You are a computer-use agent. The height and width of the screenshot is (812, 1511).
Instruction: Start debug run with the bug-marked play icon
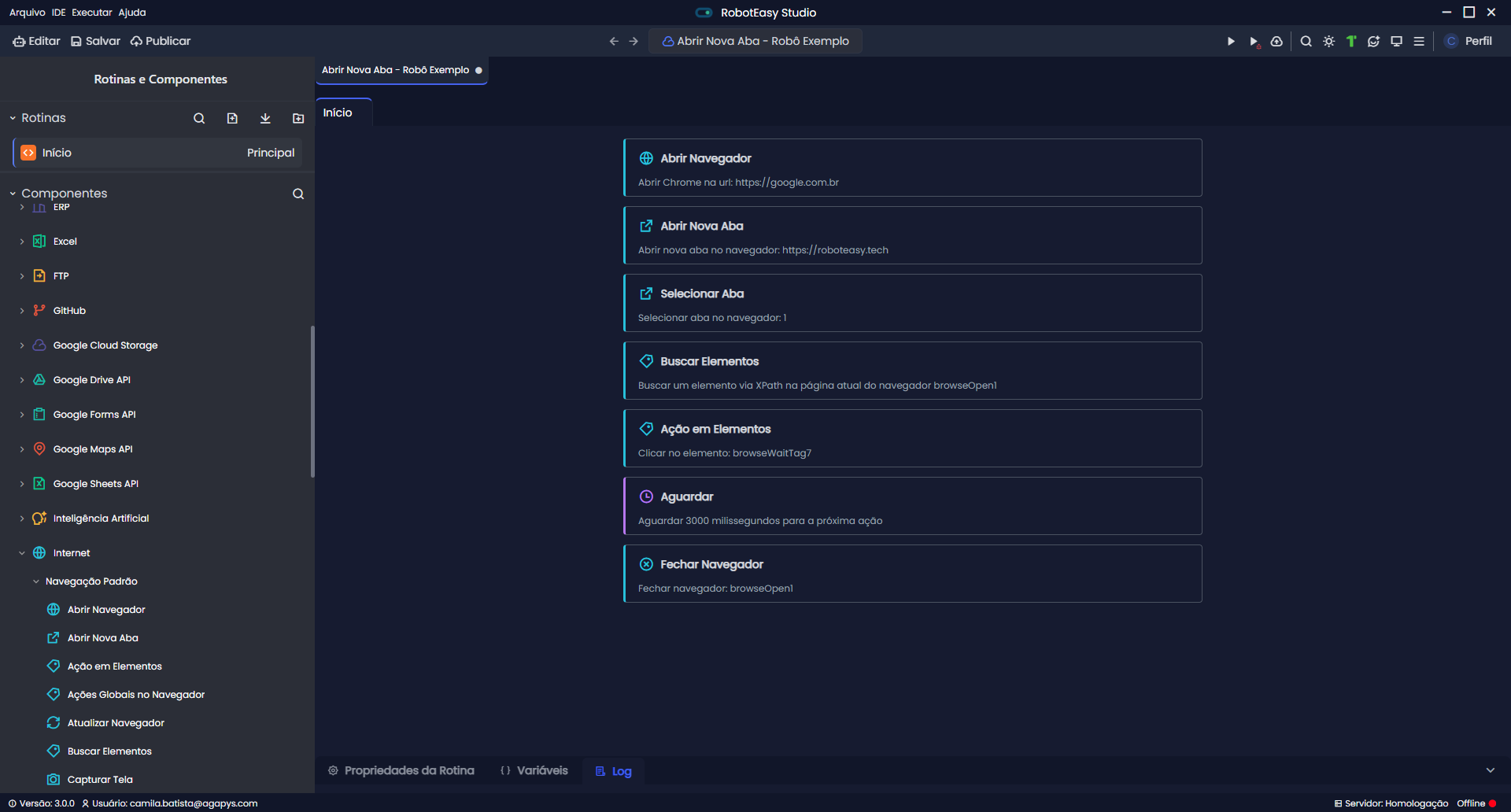[x=1254, y=42]
